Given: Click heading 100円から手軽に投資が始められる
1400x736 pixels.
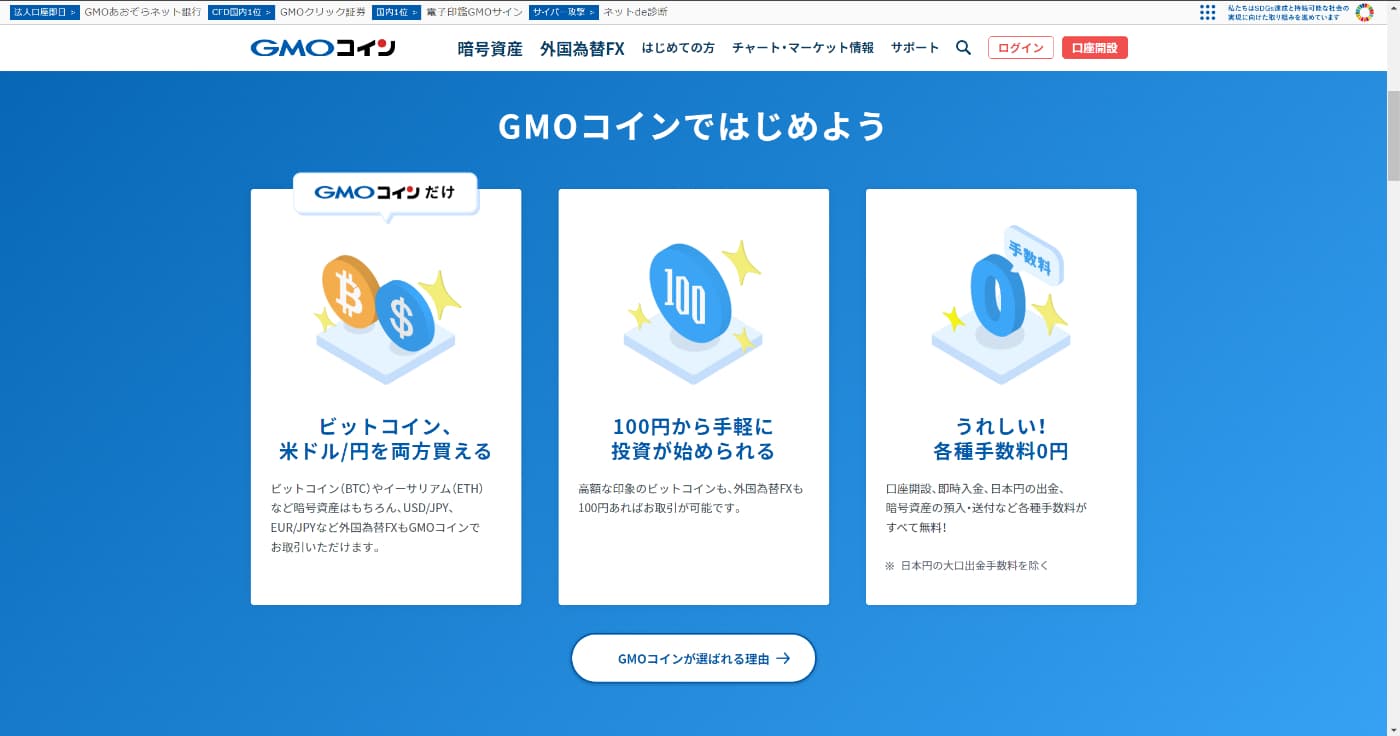Looking at the screenshot, I should (693, 439).
